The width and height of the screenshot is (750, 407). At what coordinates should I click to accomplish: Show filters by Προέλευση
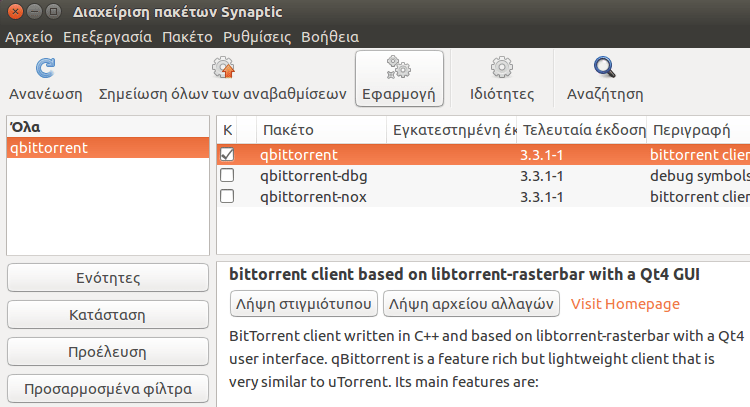[108, 352]
